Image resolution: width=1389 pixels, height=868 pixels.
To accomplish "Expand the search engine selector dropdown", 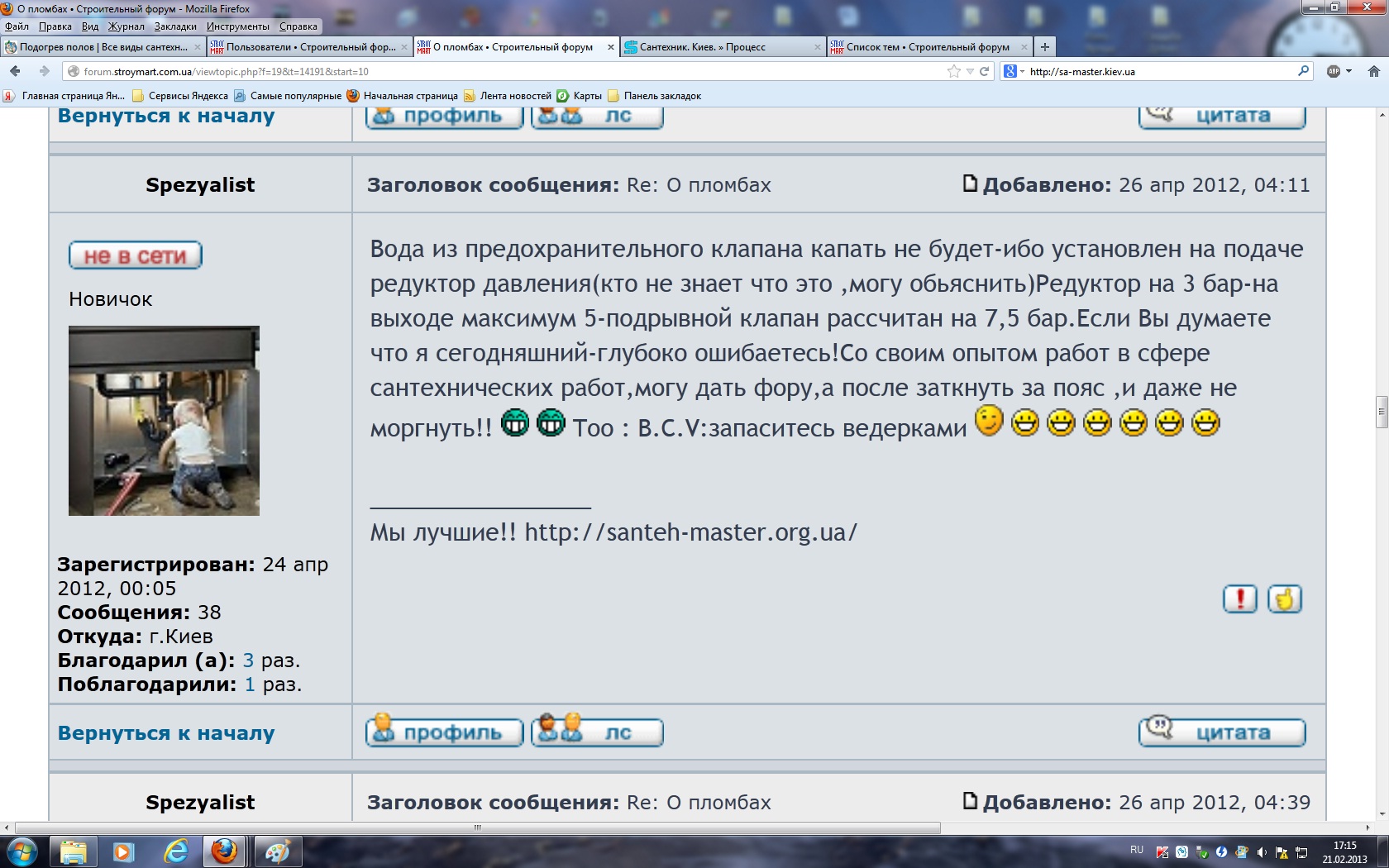I will [x=1014, y=72].
